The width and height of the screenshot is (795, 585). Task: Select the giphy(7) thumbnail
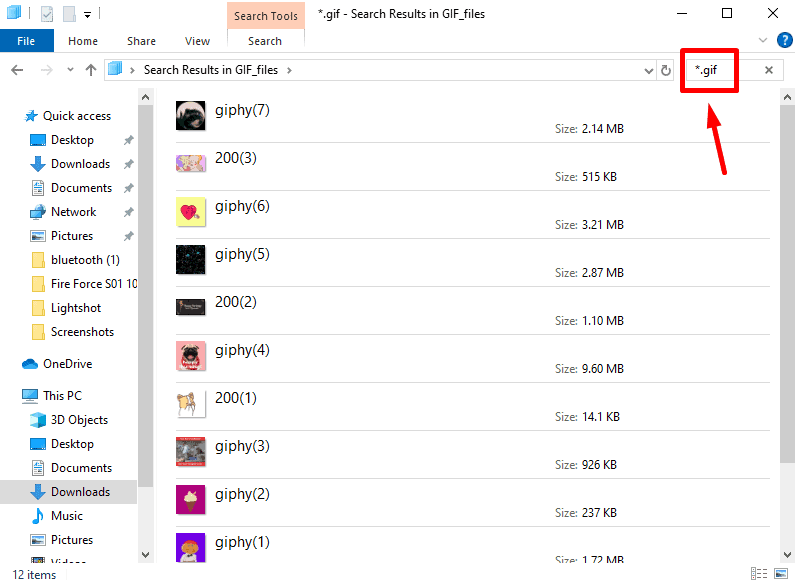(191, 116)
